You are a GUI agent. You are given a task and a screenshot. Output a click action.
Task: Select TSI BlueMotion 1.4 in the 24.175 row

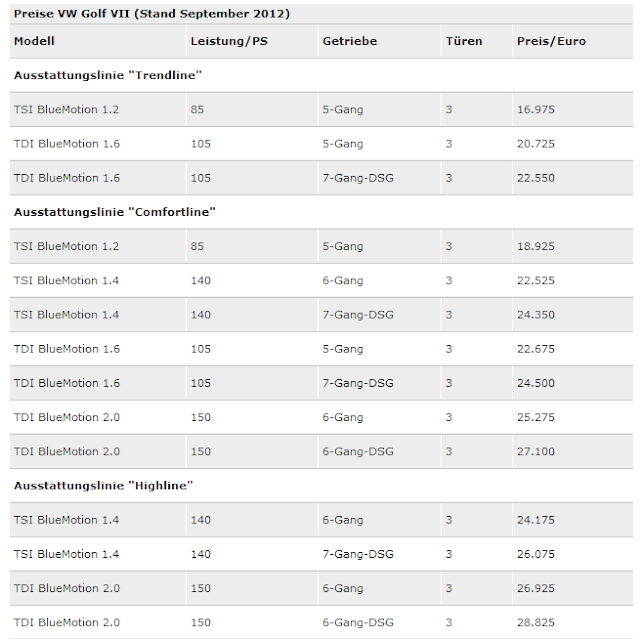(66, 520)
